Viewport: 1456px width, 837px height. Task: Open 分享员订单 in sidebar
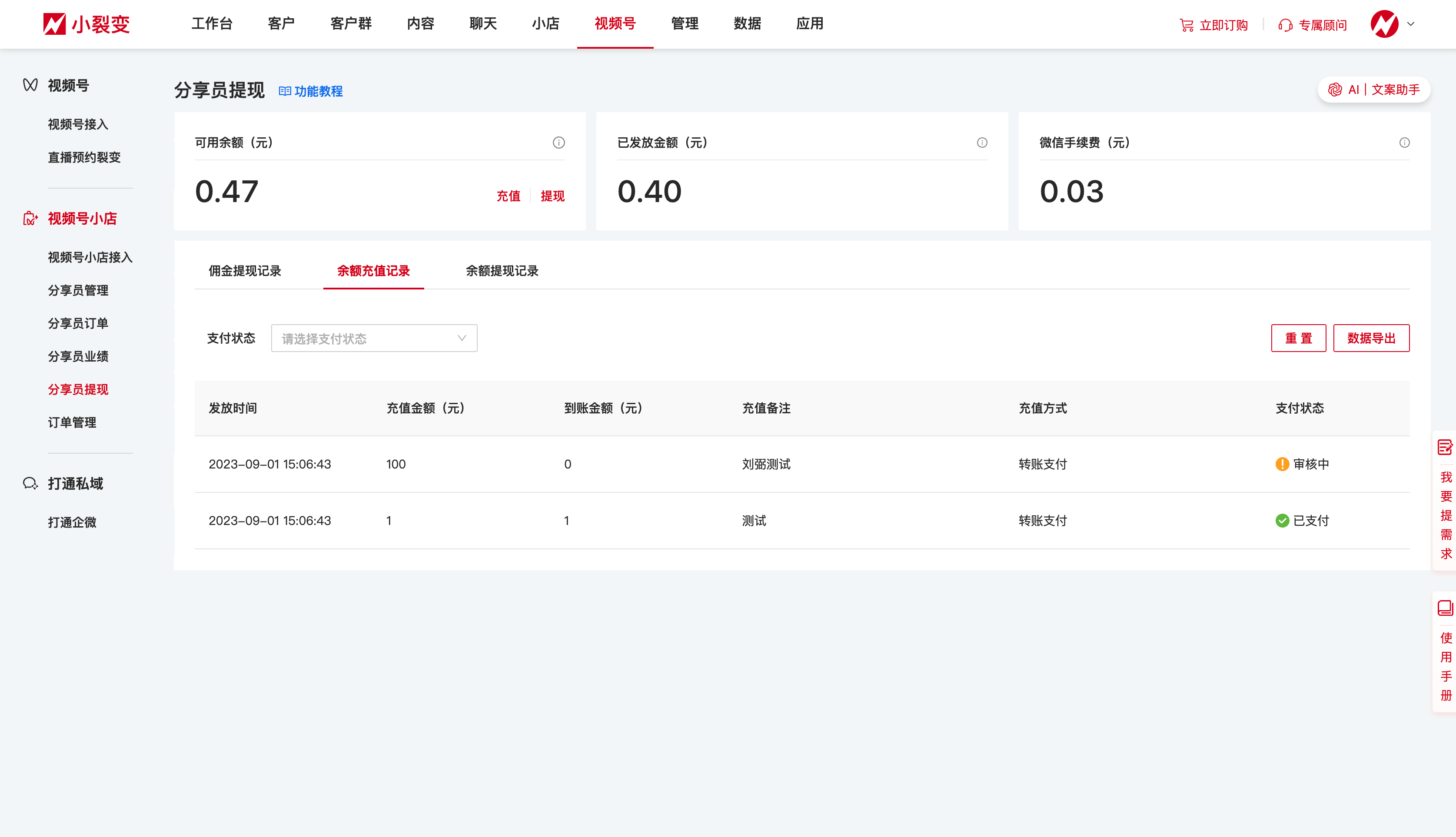(78, 323)
